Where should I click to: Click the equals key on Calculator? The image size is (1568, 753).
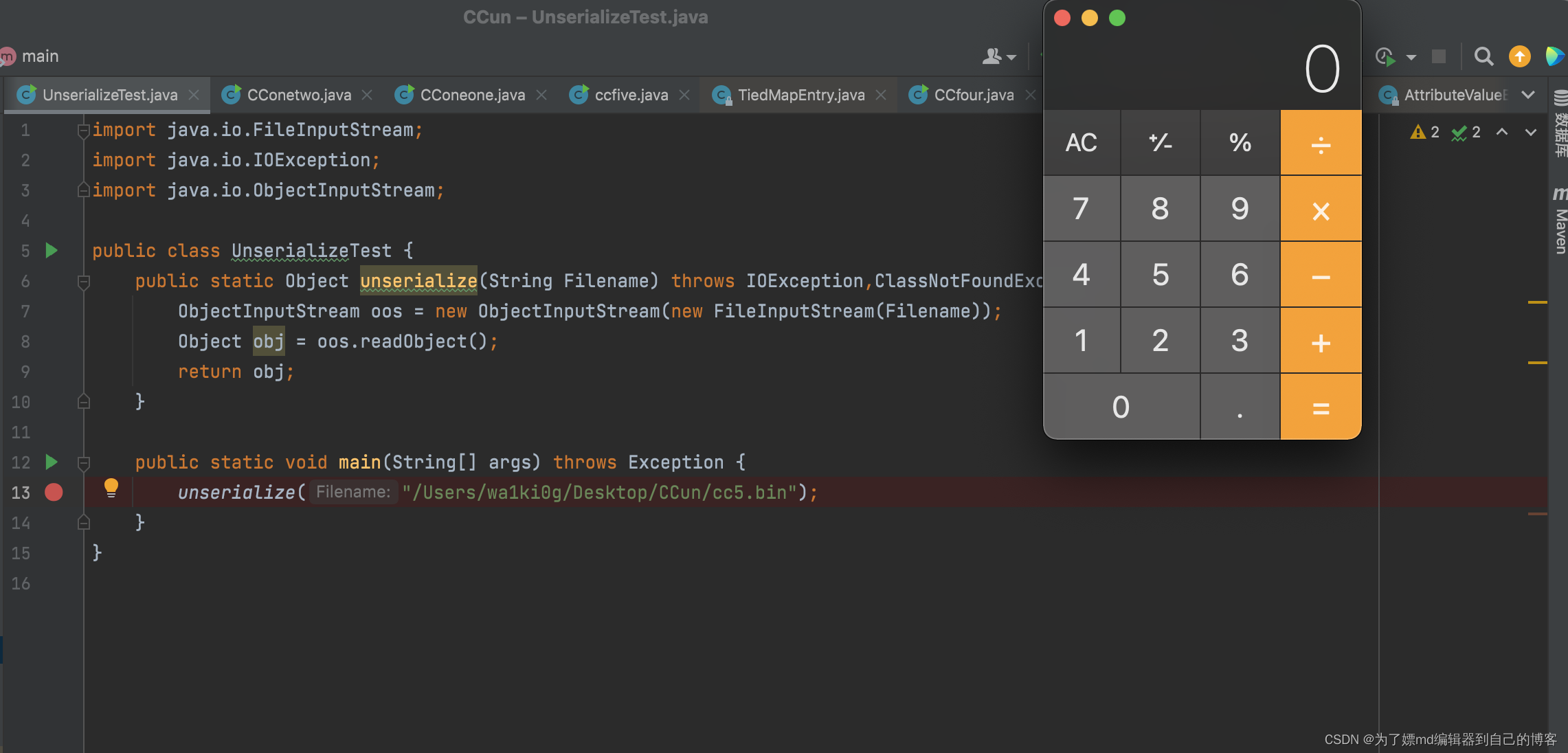(1321, 407)
